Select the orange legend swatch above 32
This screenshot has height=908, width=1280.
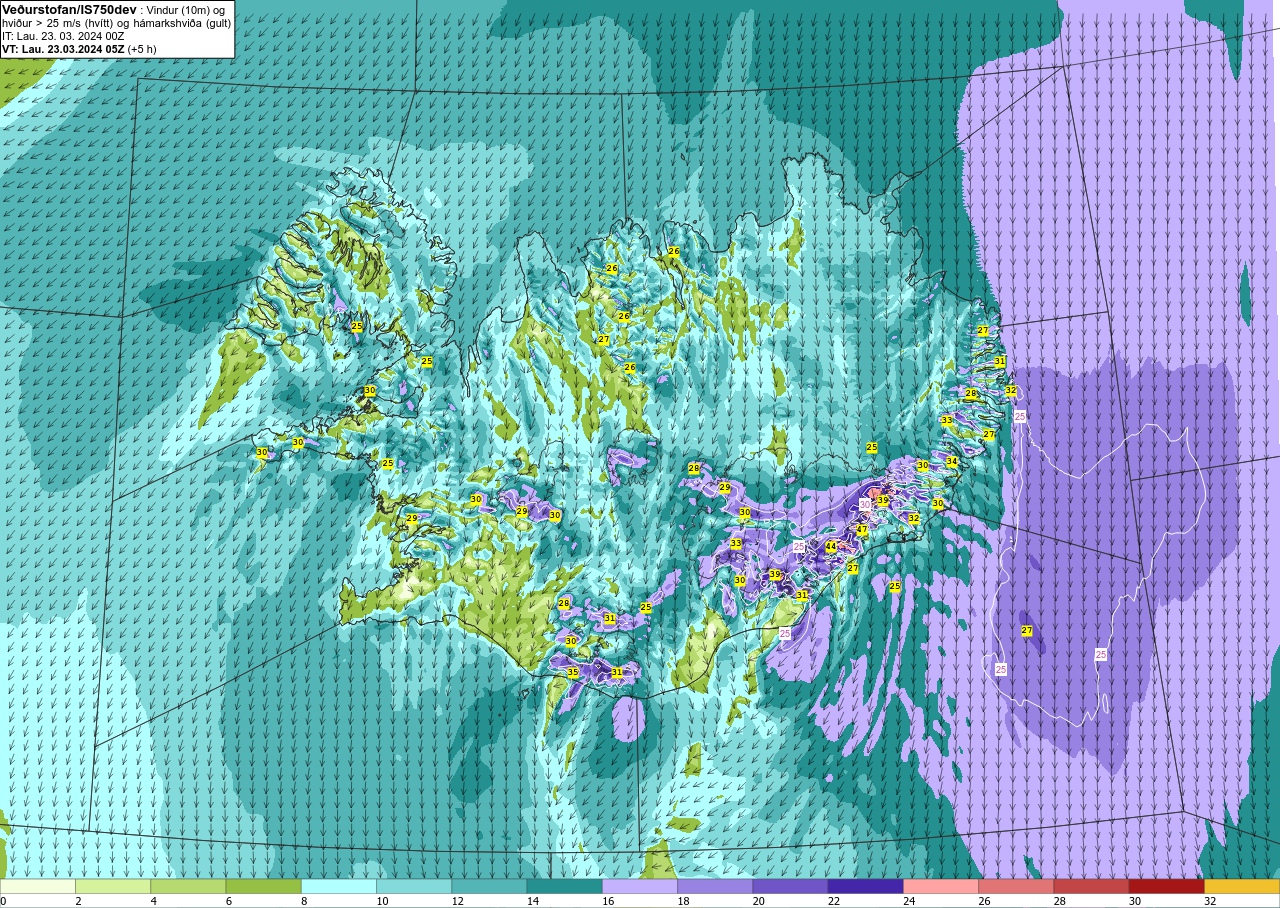[1242, 886]
